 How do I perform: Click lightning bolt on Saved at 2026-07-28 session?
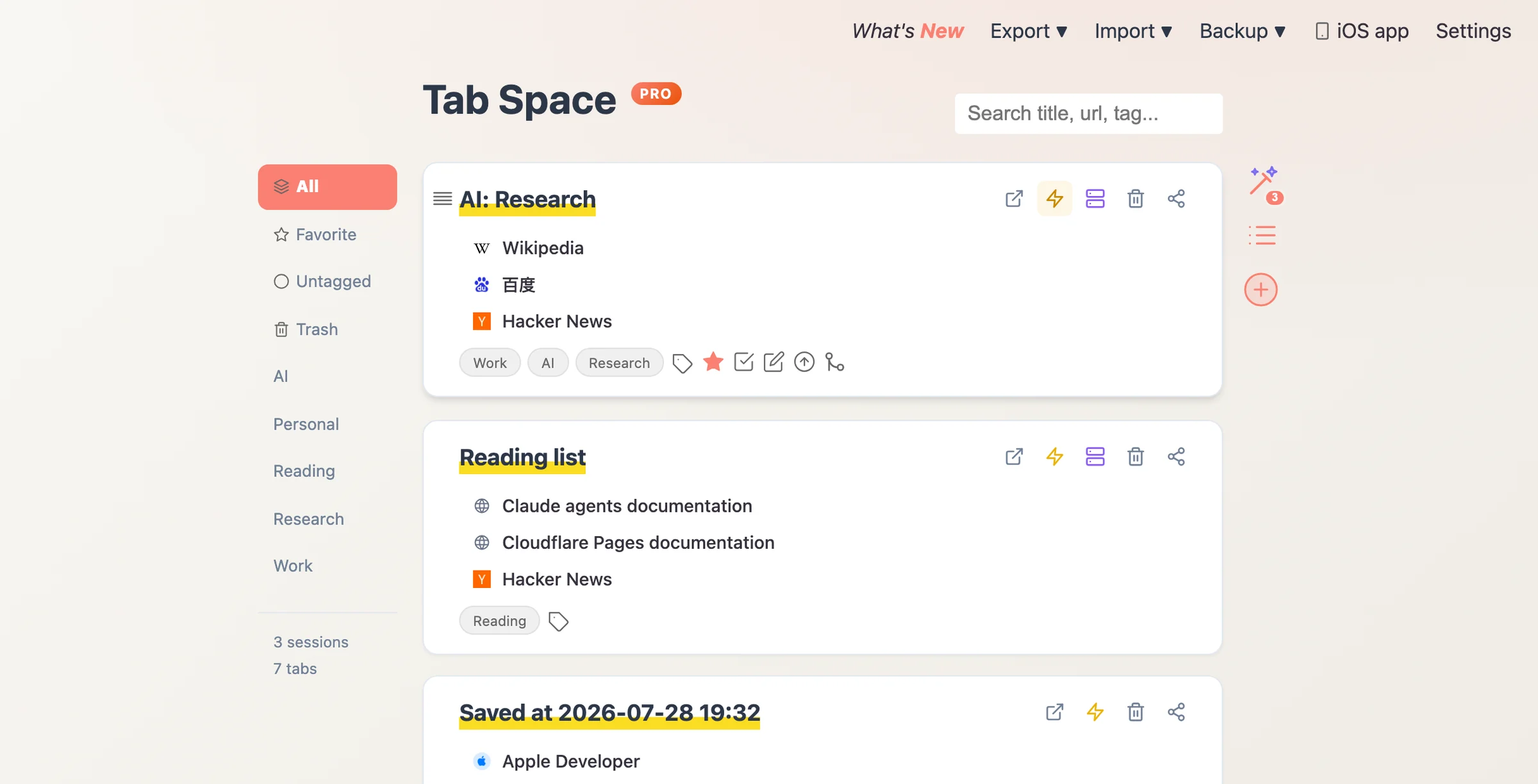pos(1095,712)
